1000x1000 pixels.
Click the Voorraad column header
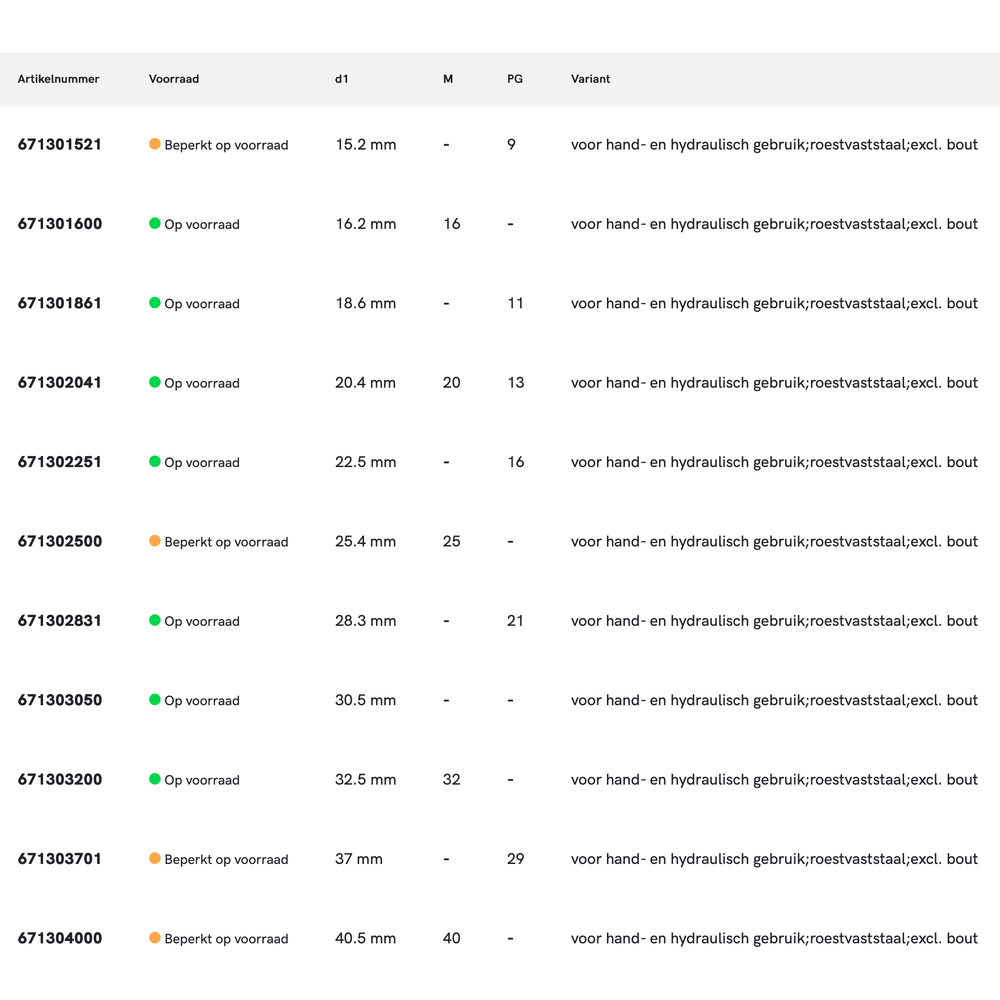click(174, 79)
